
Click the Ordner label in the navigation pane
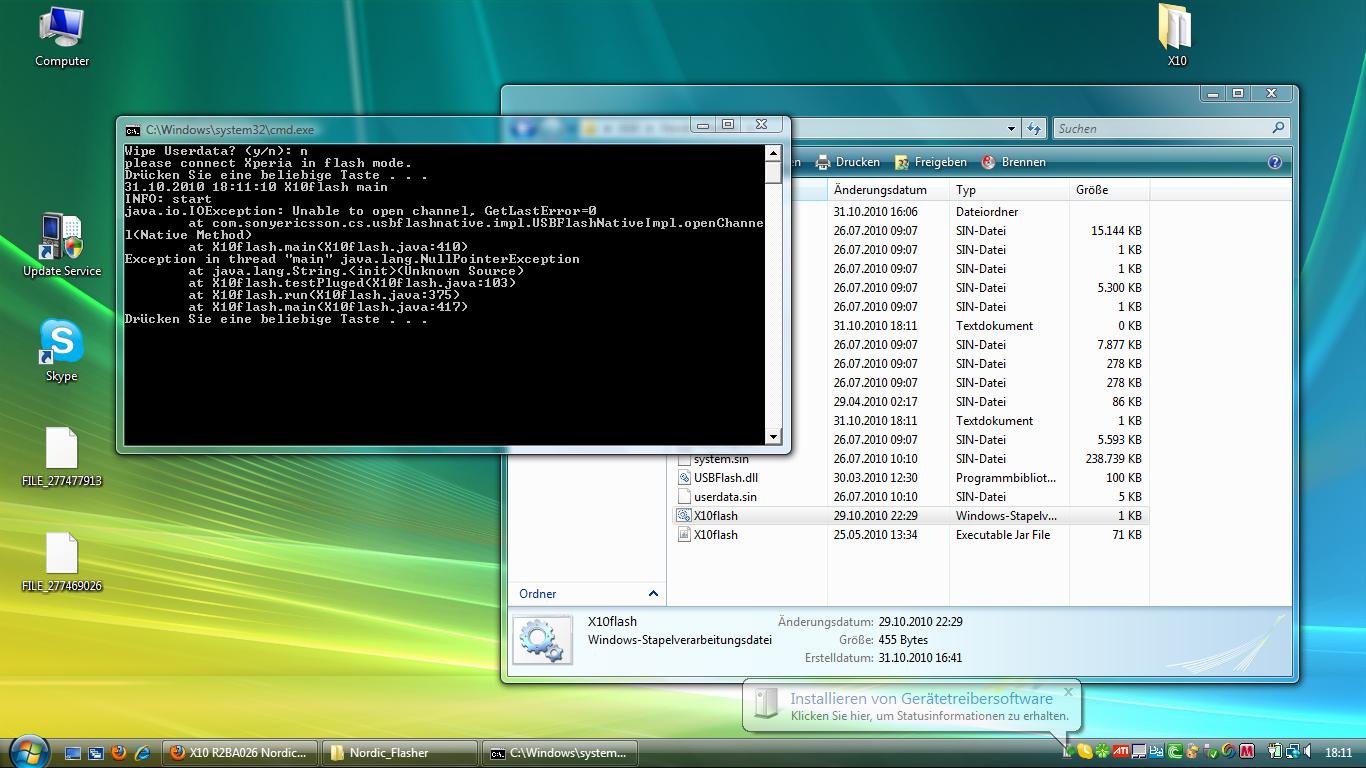[x=537, y=594]
